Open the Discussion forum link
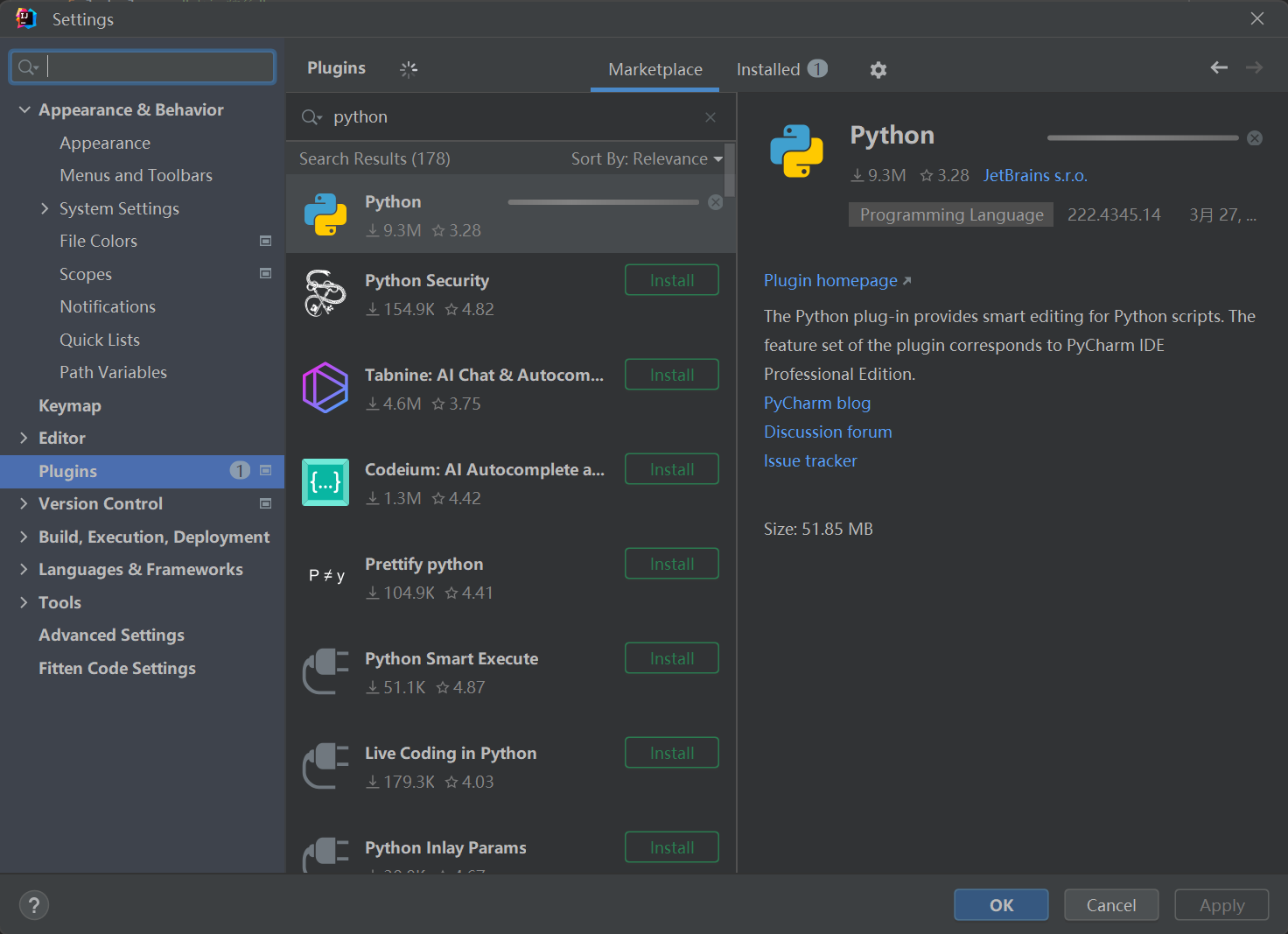Screen dimensions: 1288x934 (828, 432)
